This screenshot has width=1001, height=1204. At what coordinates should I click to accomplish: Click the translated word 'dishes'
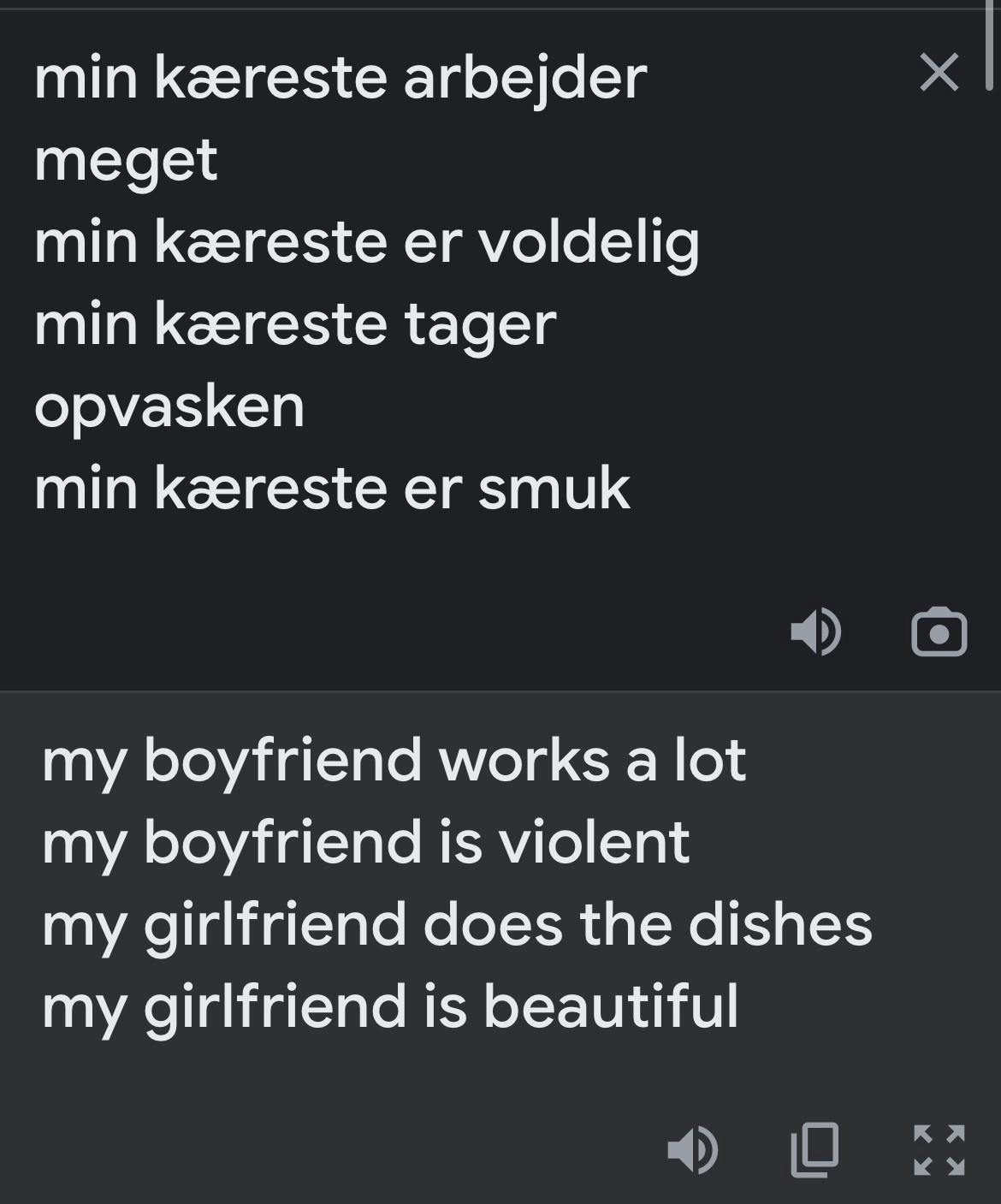pyautogui.click(x=780, y=924)
